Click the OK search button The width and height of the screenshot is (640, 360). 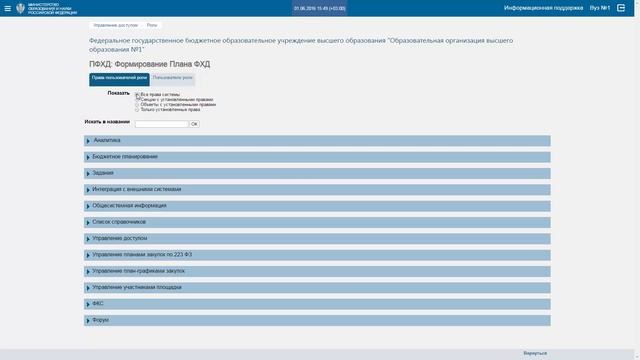[x=194, y=124]
